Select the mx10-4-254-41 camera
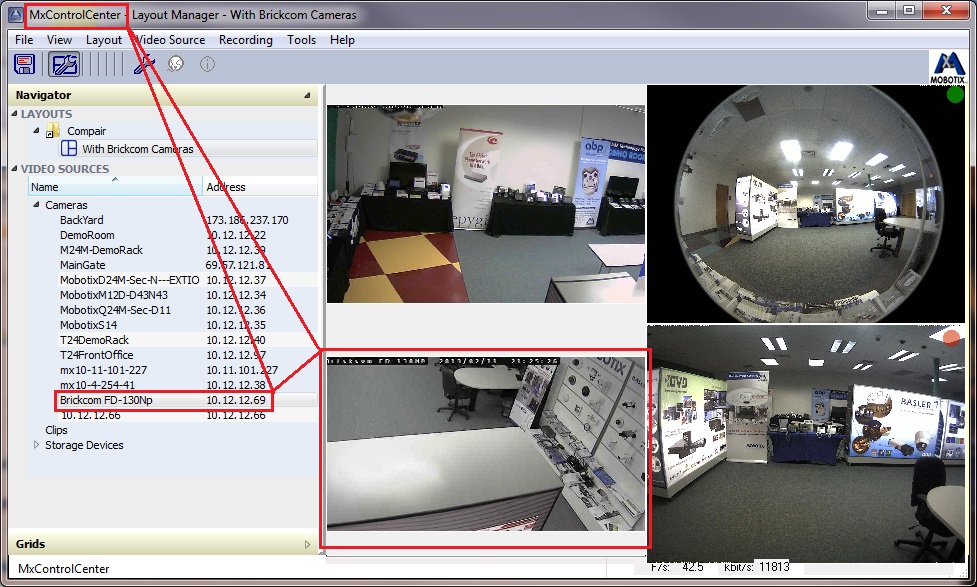This screenshot has height=587, width=977. [x=97, y=384]
